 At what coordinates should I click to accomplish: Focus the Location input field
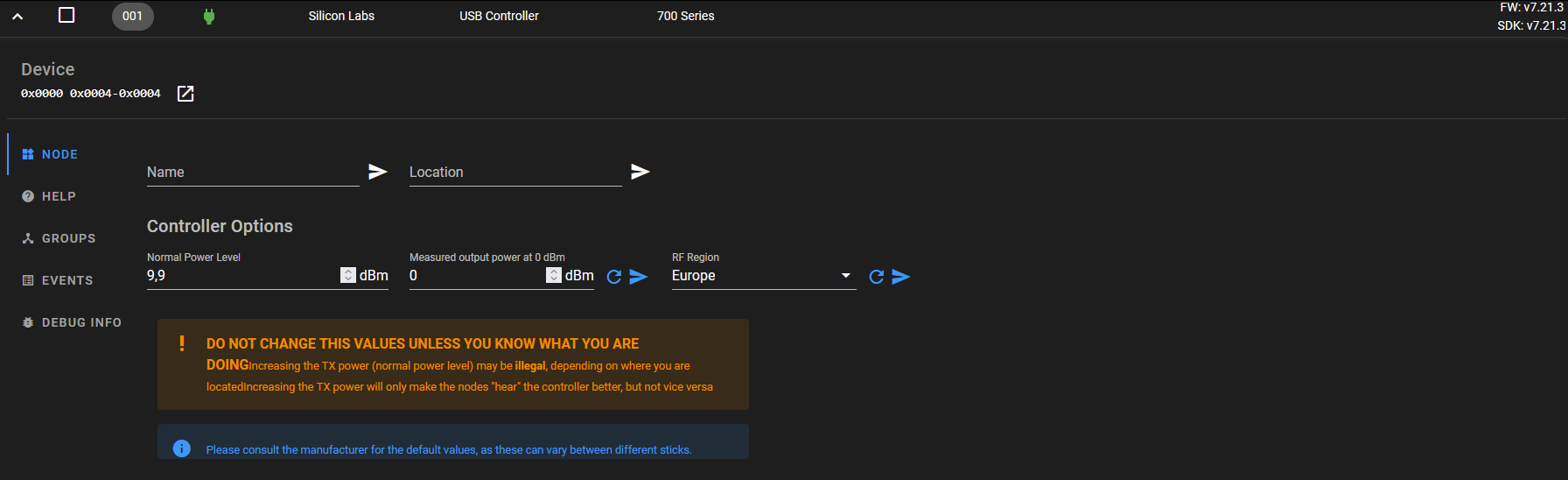pyautogui.click(x=514, y=173)
